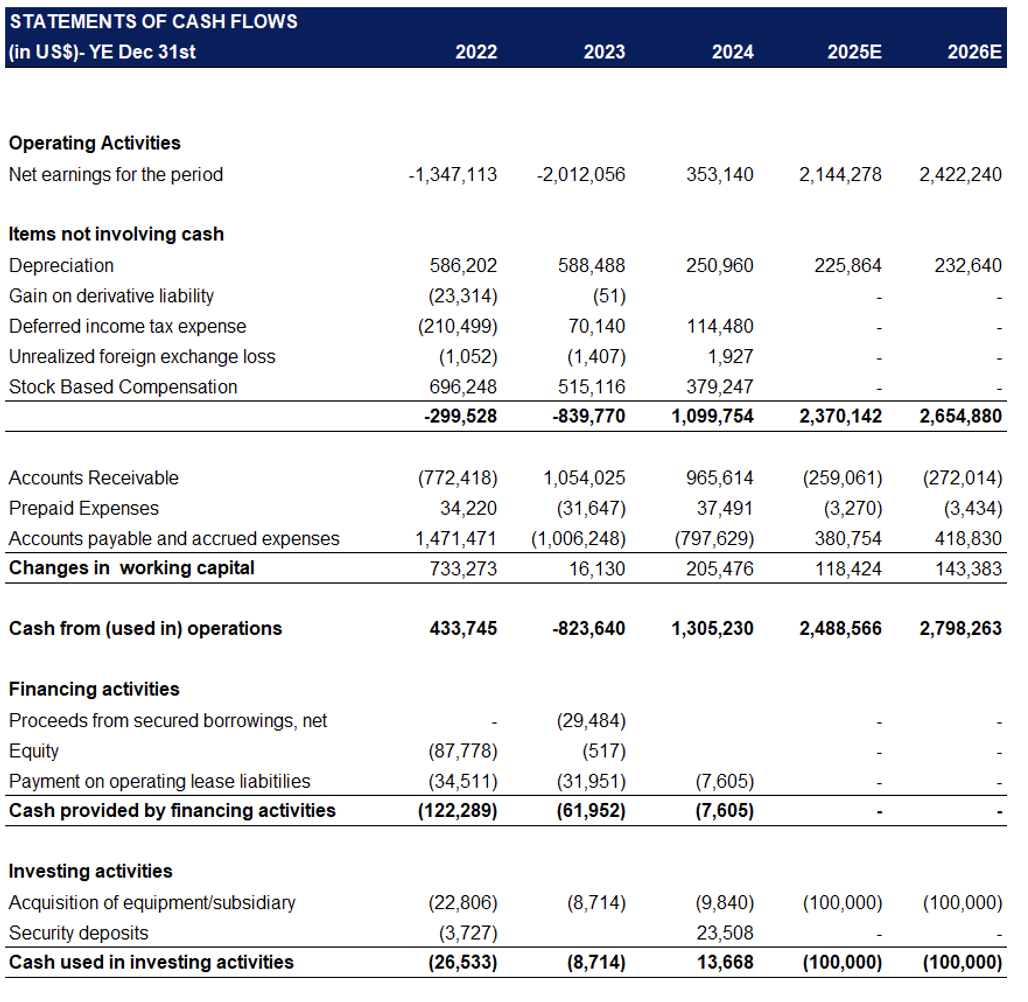Select 'Accounts payable and accrued expenses' label

(174, 539)
